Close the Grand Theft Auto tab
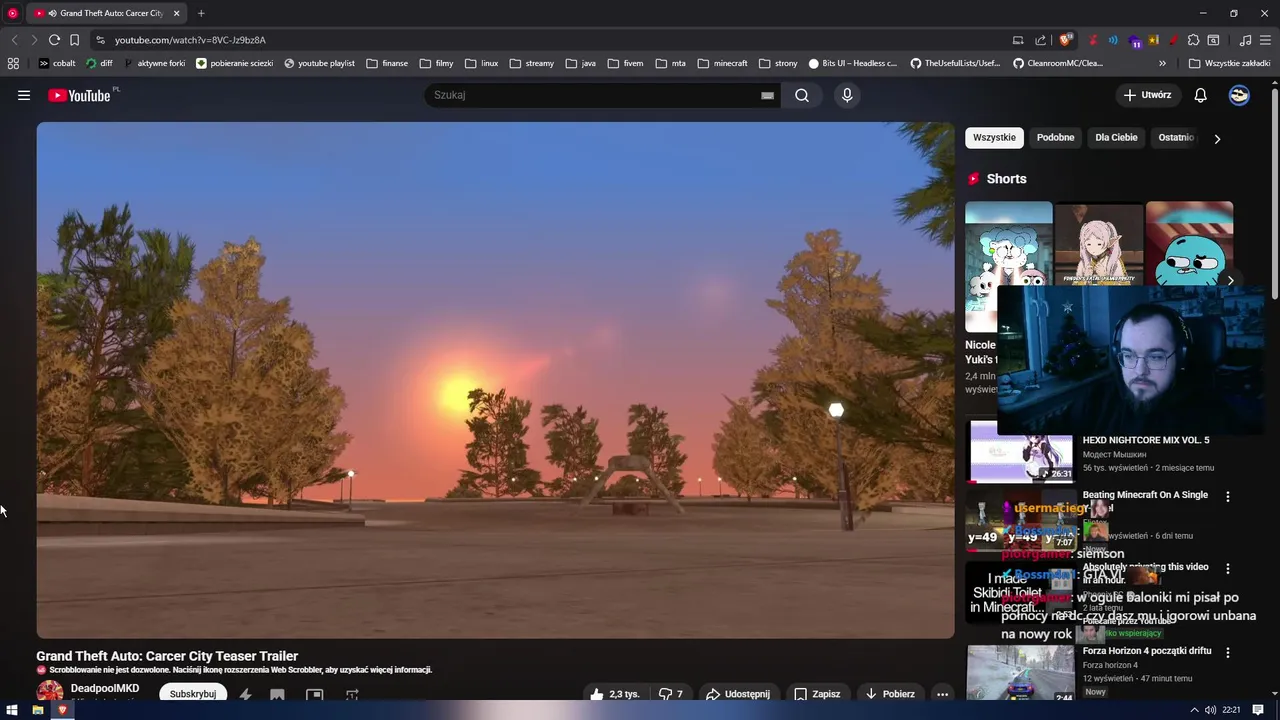The image size is (1280, 720). (x=177, y=13)
